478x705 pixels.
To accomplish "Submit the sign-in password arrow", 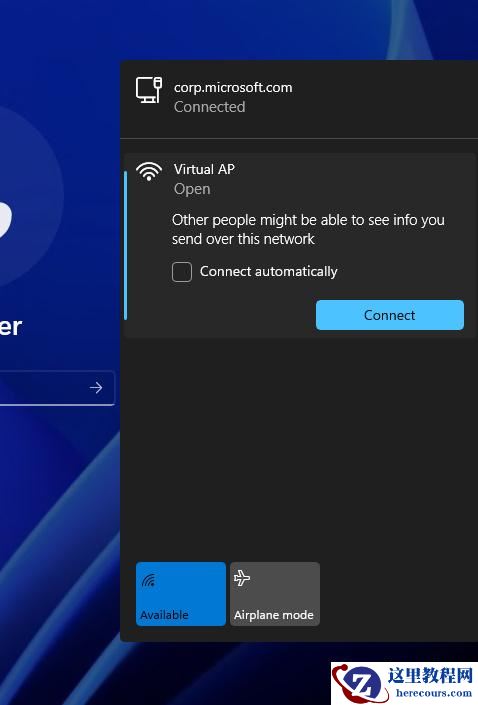I will pyautogui.click(x=96, y=388).
